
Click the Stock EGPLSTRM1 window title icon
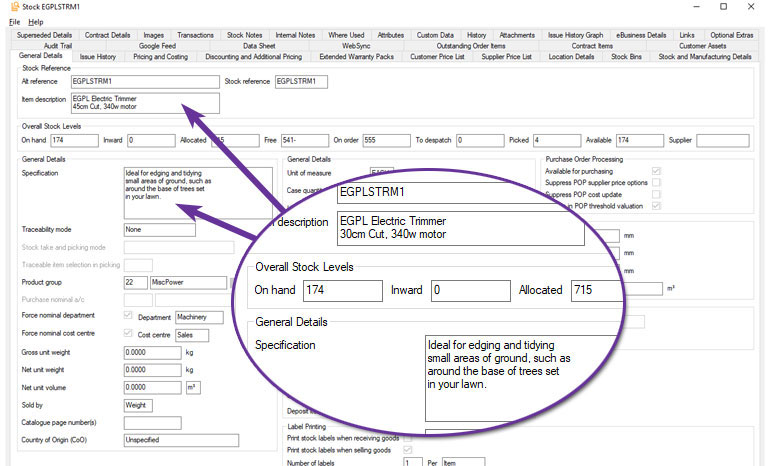[15, 6]
